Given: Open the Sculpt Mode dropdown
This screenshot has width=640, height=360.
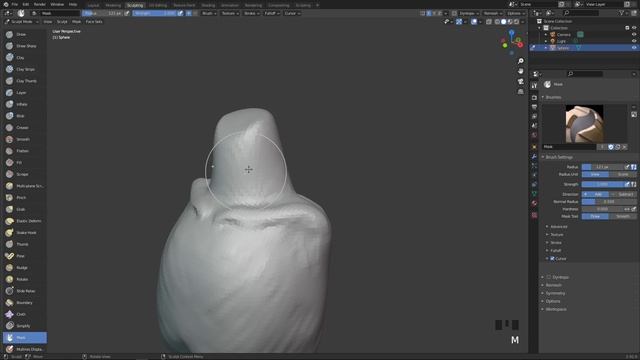Looking at the screenshot, I should pyautogui.click(x=21, y=22).
